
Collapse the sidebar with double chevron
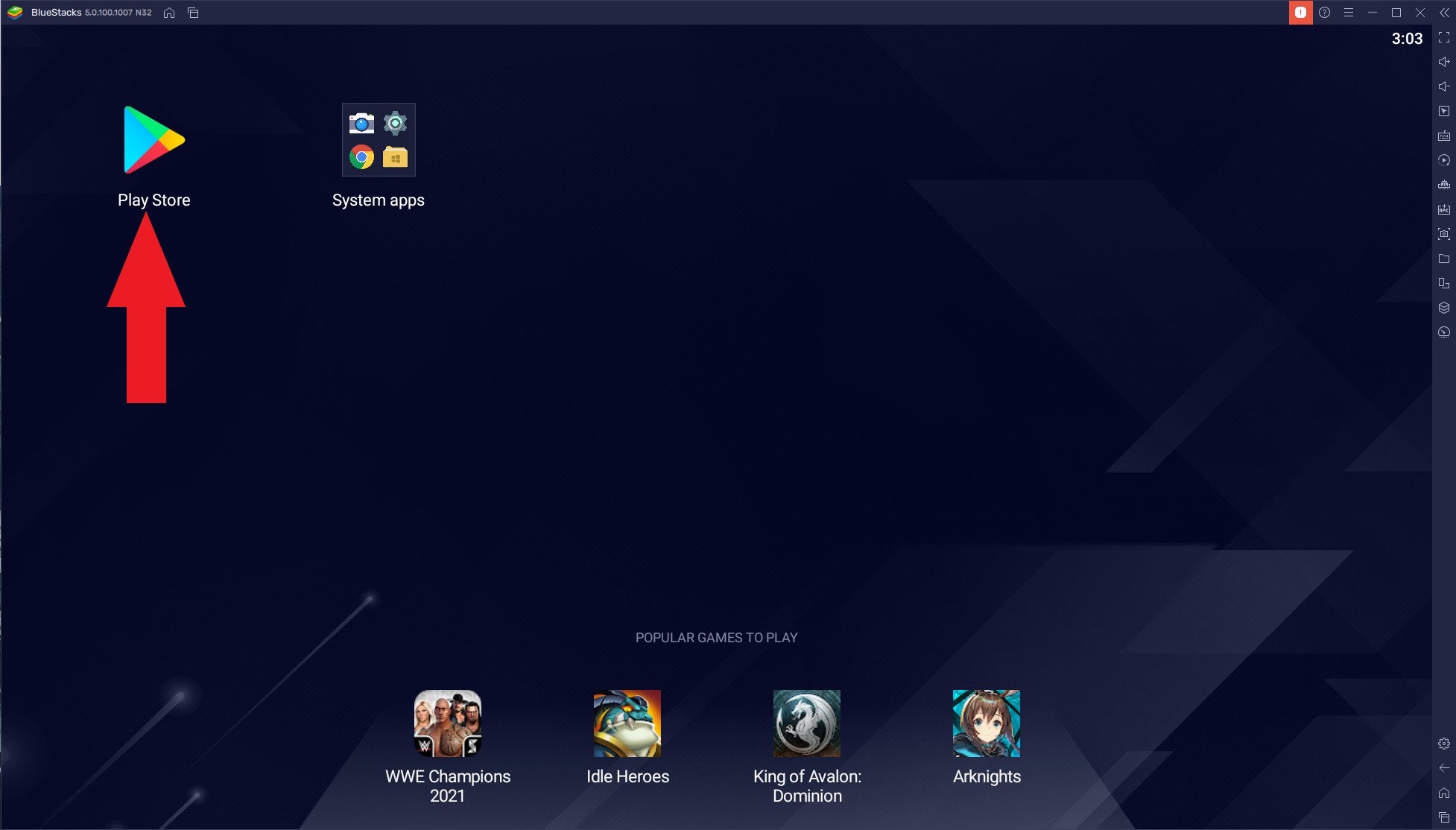tap(1443, 13)
